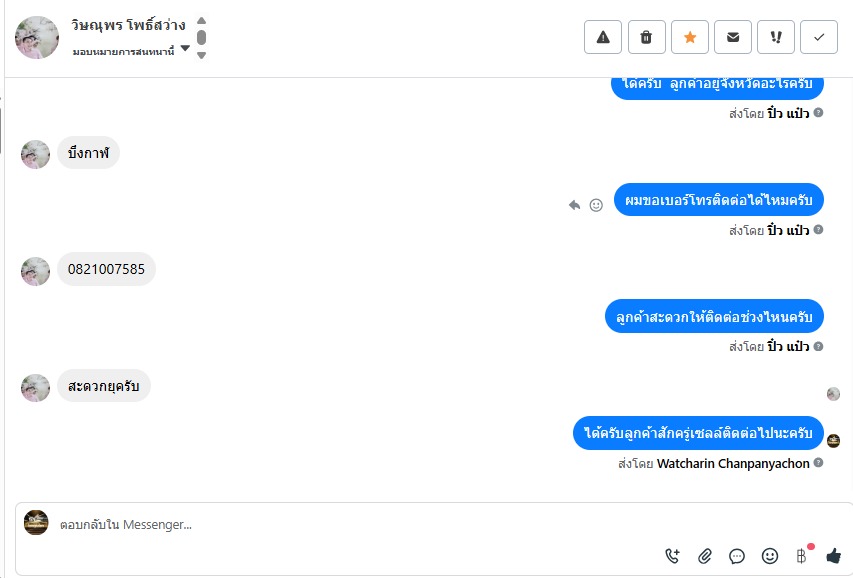Image resolution: width=853 pixels, height=578 pixels.
Task: Open customer profile picture in header
Action: pos(37,37)
